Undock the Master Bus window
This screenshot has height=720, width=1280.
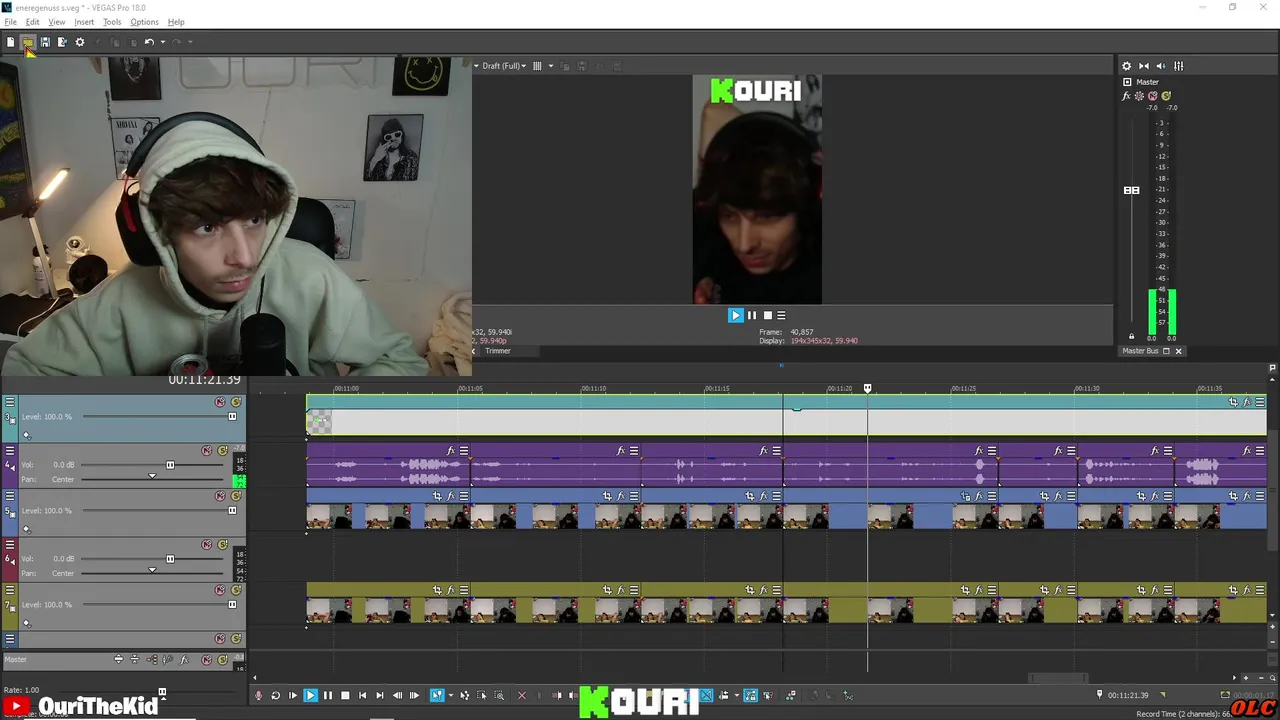coord(1166,351)
